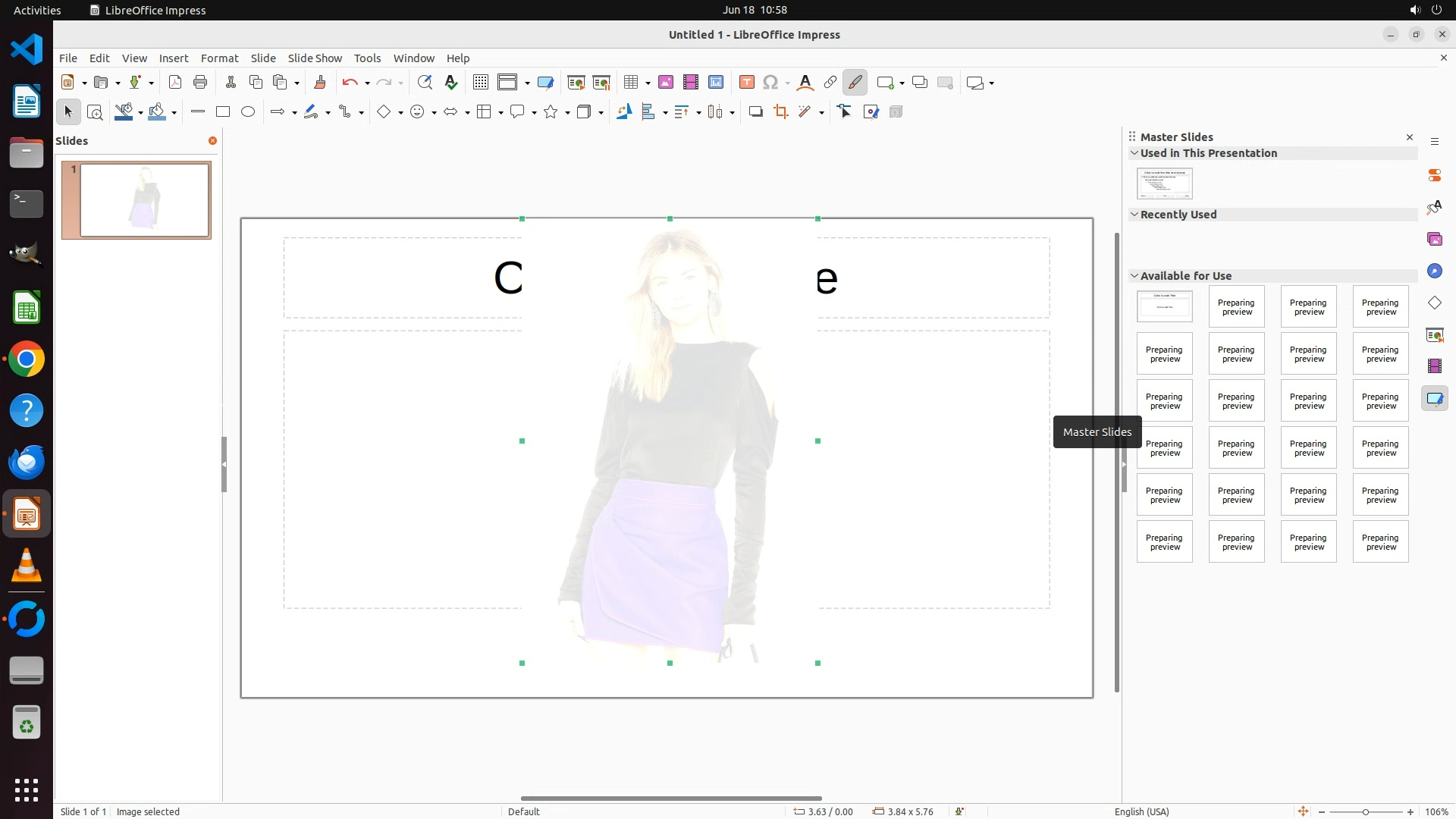Image resolution: width=1456 pixels, height=819 pixels.
Task: Close the Master Slides sidebar deck
Action: 1409,137
